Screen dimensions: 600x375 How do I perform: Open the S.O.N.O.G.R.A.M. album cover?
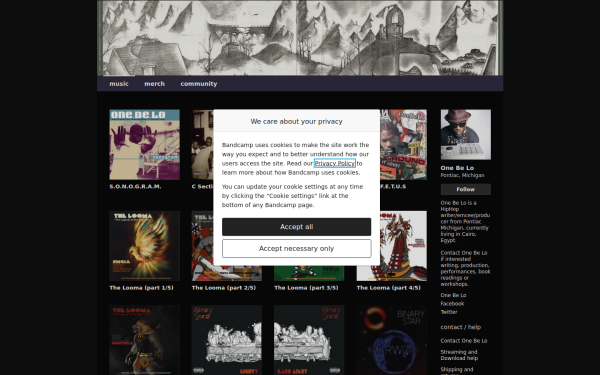pyautogui.click(x=144, y=145)
